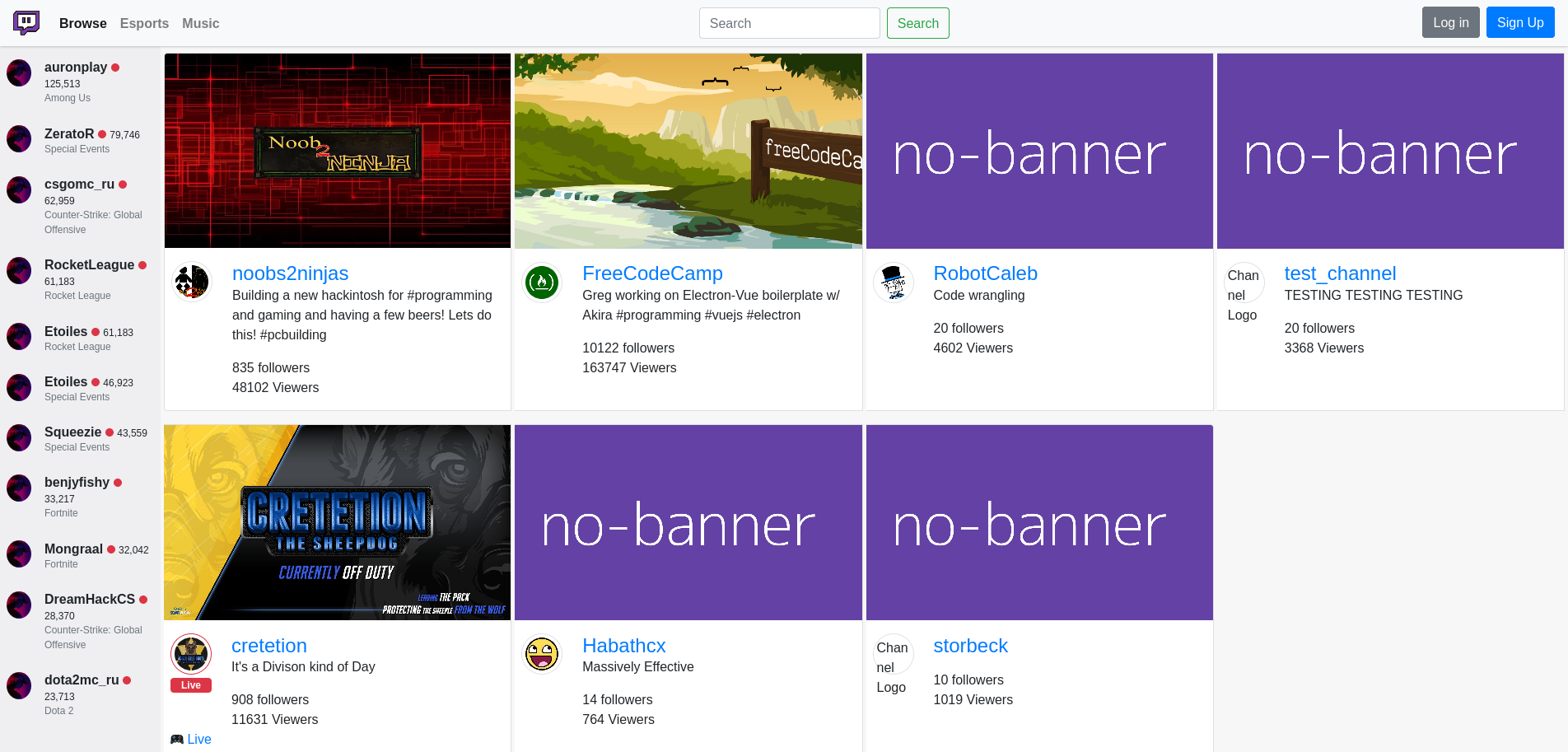Click RobotCaleb's no-banner image

point(1039,152)
